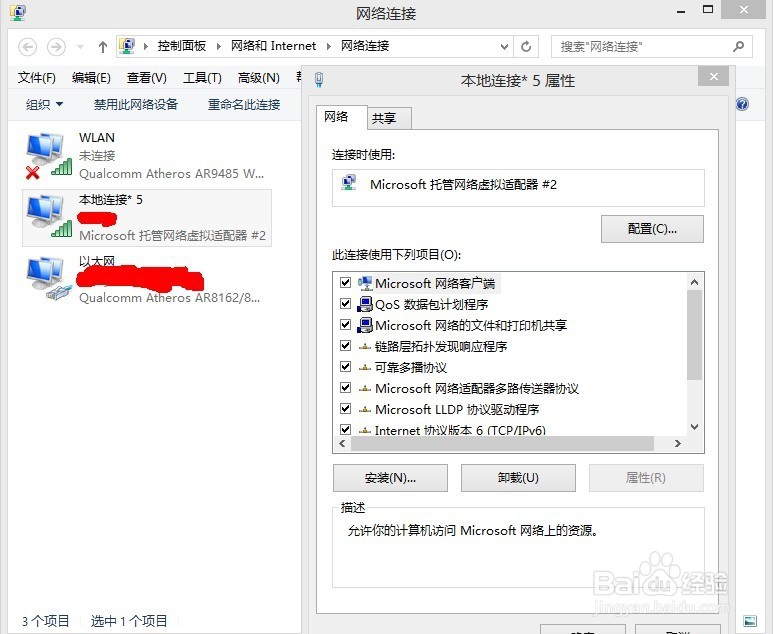Close the 本地连接* 5 属性 dialog

point(713,76)
